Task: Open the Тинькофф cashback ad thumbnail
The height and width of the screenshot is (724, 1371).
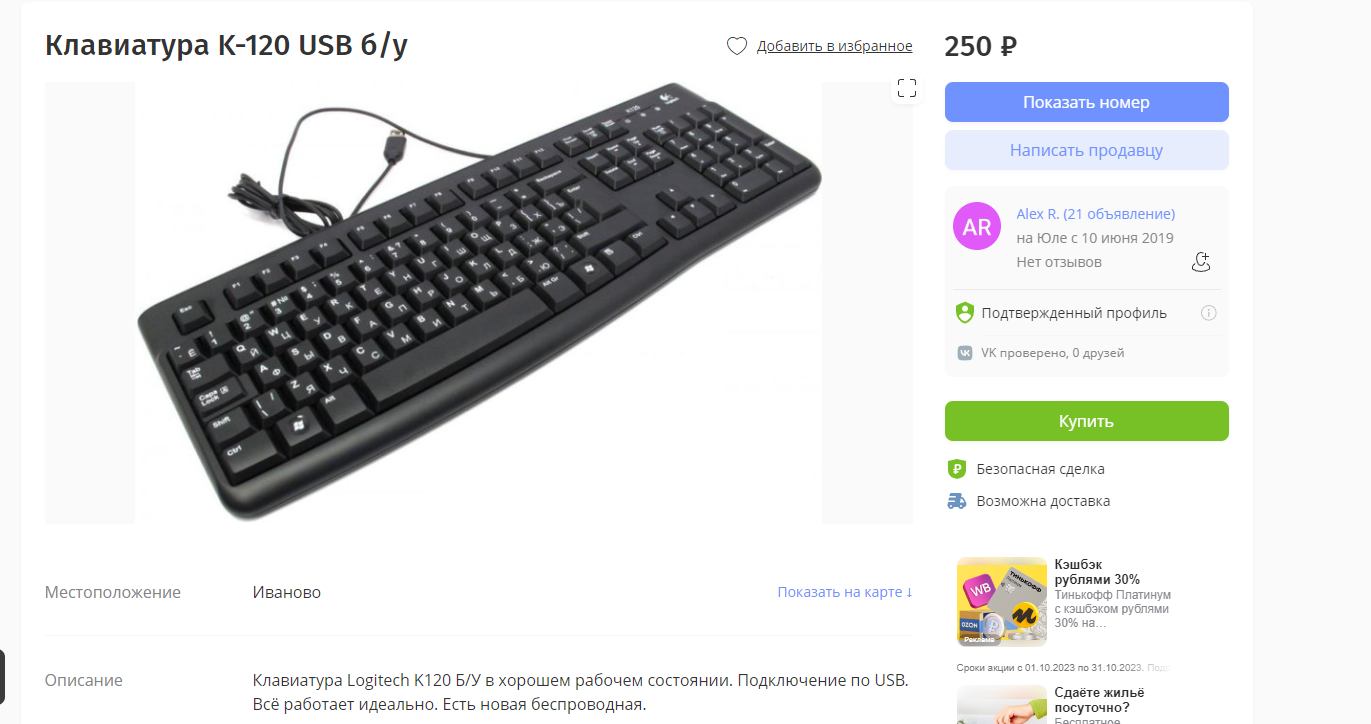Action: click(x=1002, y=602)
